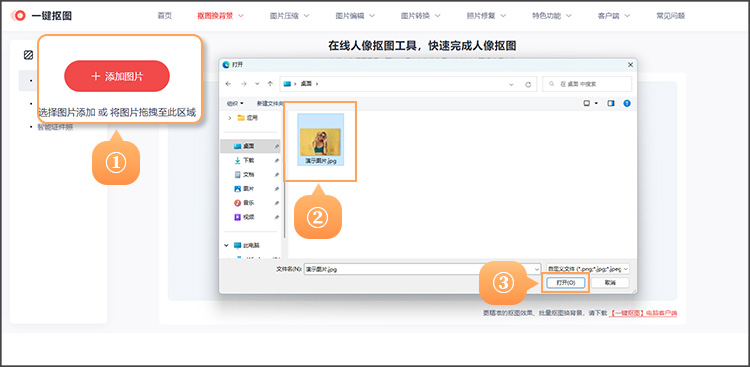The image size is (750, 367).
Task: Go back with the dialog's back arrow
Action: point(228,84)
